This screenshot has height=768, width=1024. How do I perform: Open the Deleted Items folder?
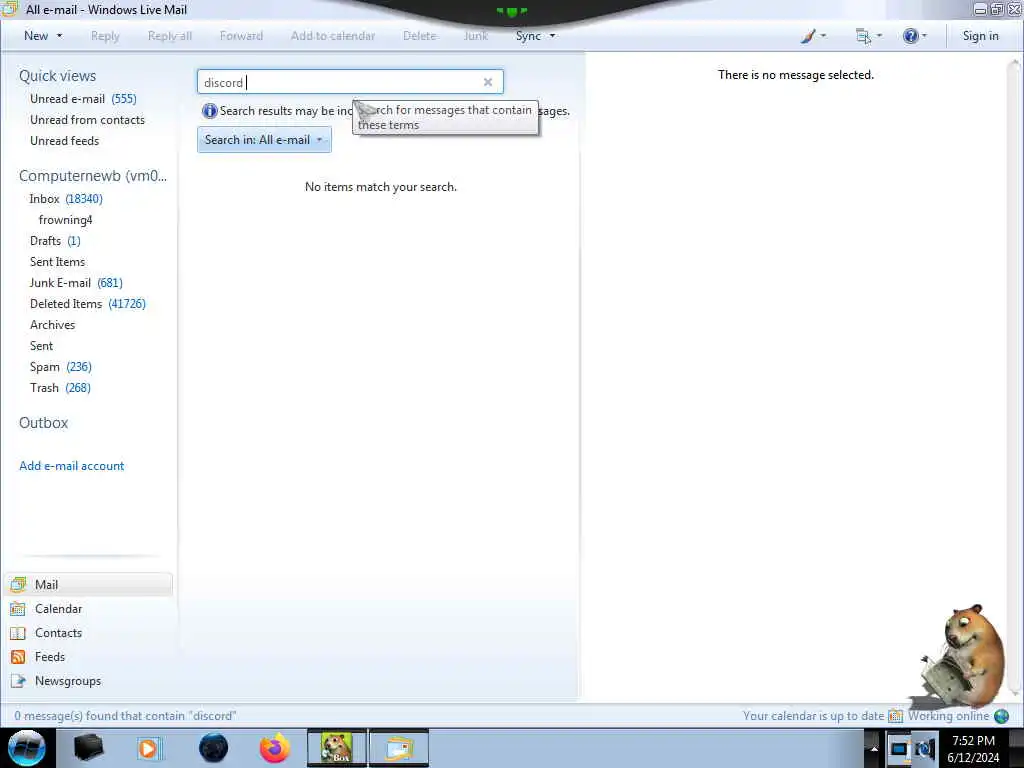pos(88,304)
